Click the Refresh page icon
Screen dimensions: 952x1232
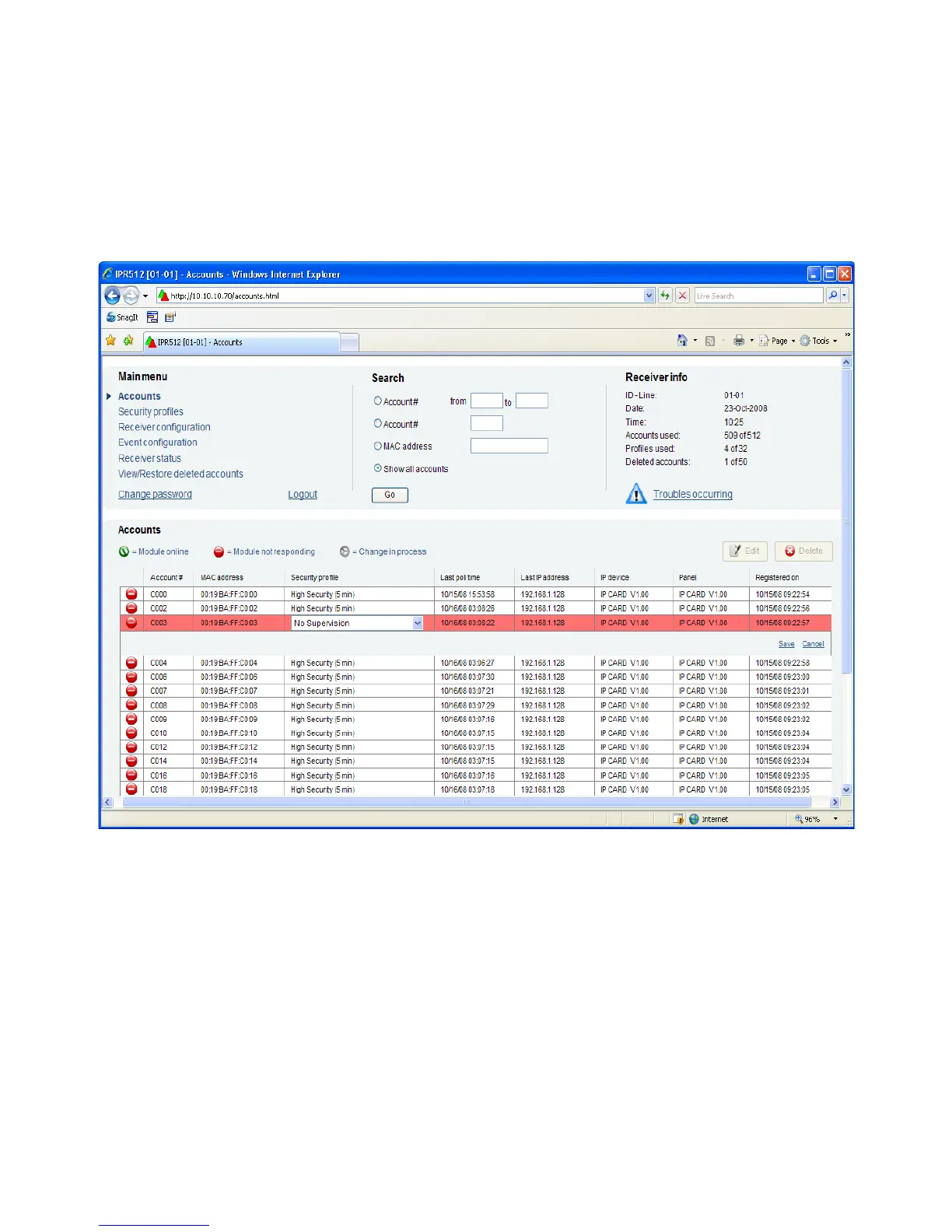[x=665, y=296]
